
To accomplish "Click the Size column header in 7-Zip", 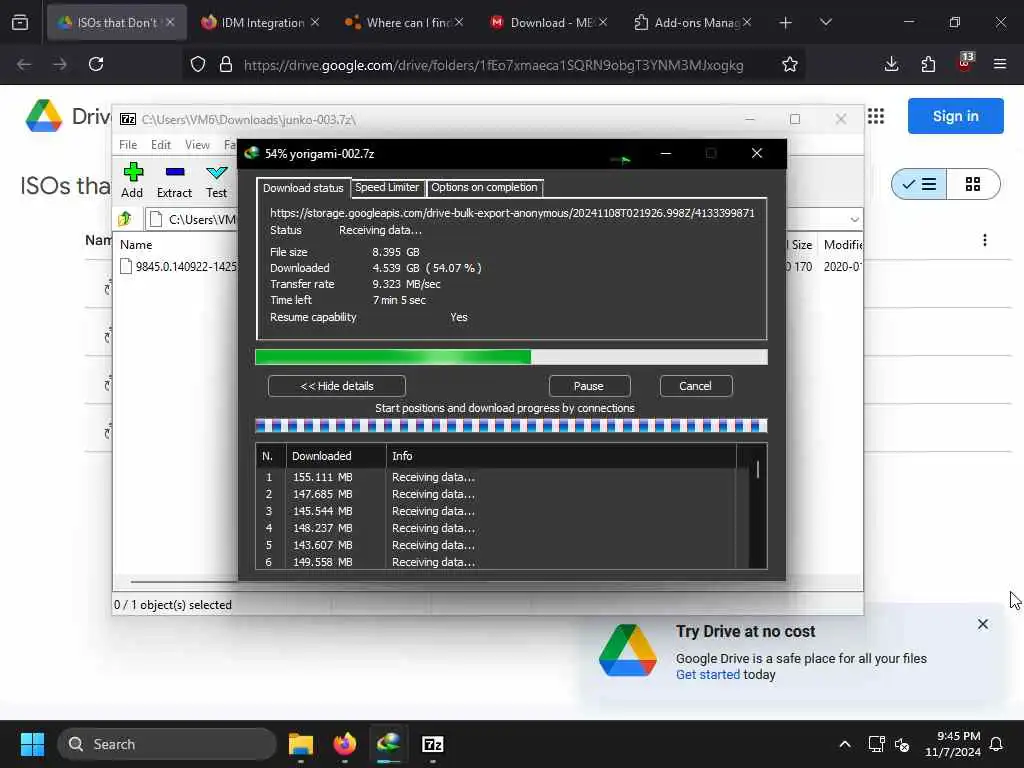I will click(802, 245).
